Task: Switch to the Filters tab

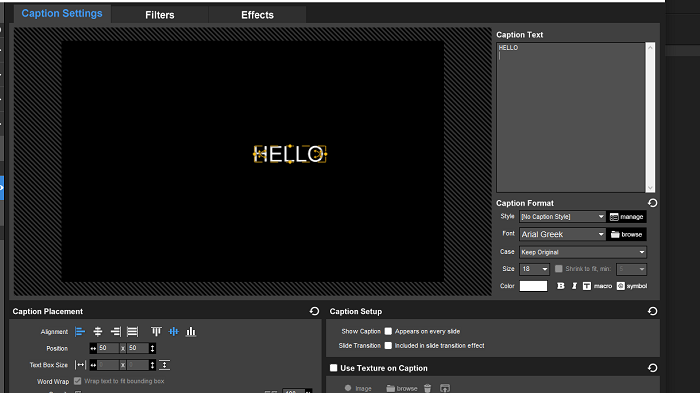Action: click(x=160, y=15)
